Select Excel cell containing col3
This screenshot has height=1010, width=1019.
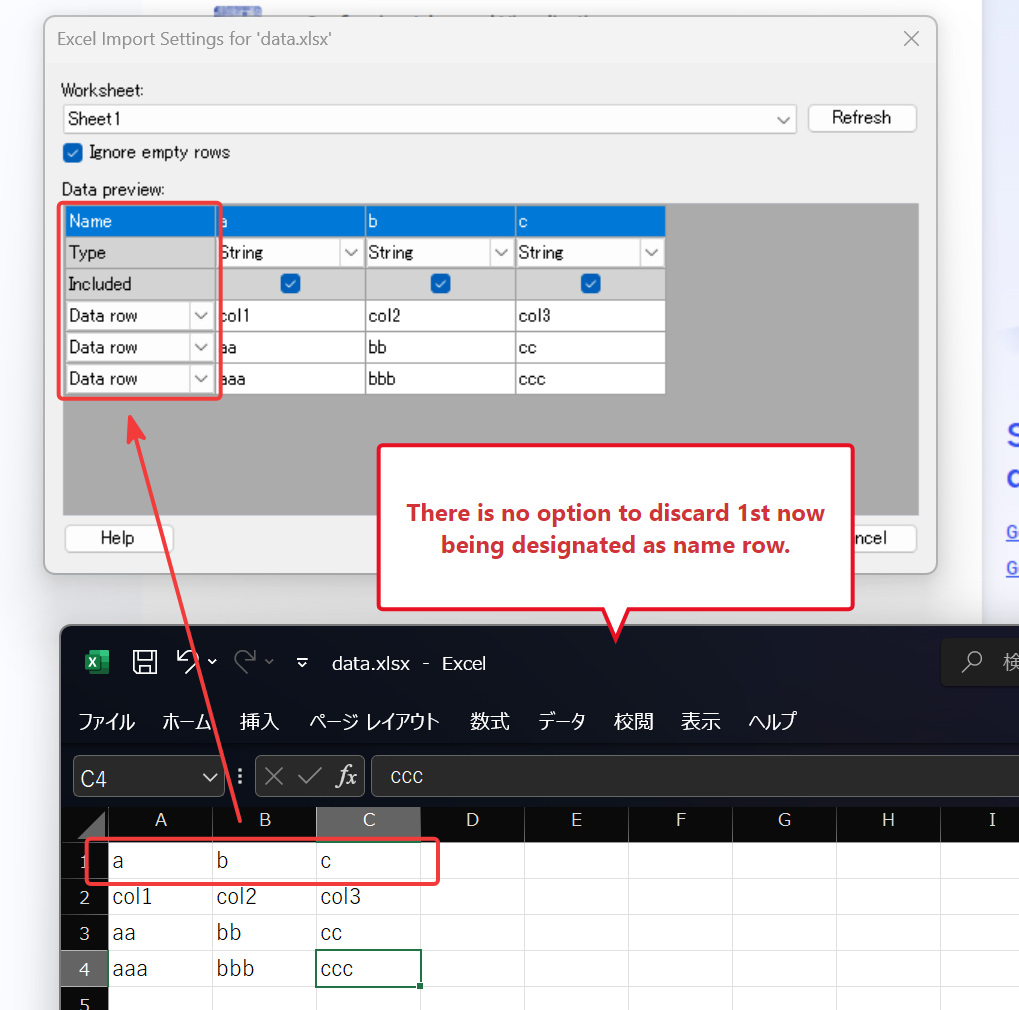click(x=368, y=897)
